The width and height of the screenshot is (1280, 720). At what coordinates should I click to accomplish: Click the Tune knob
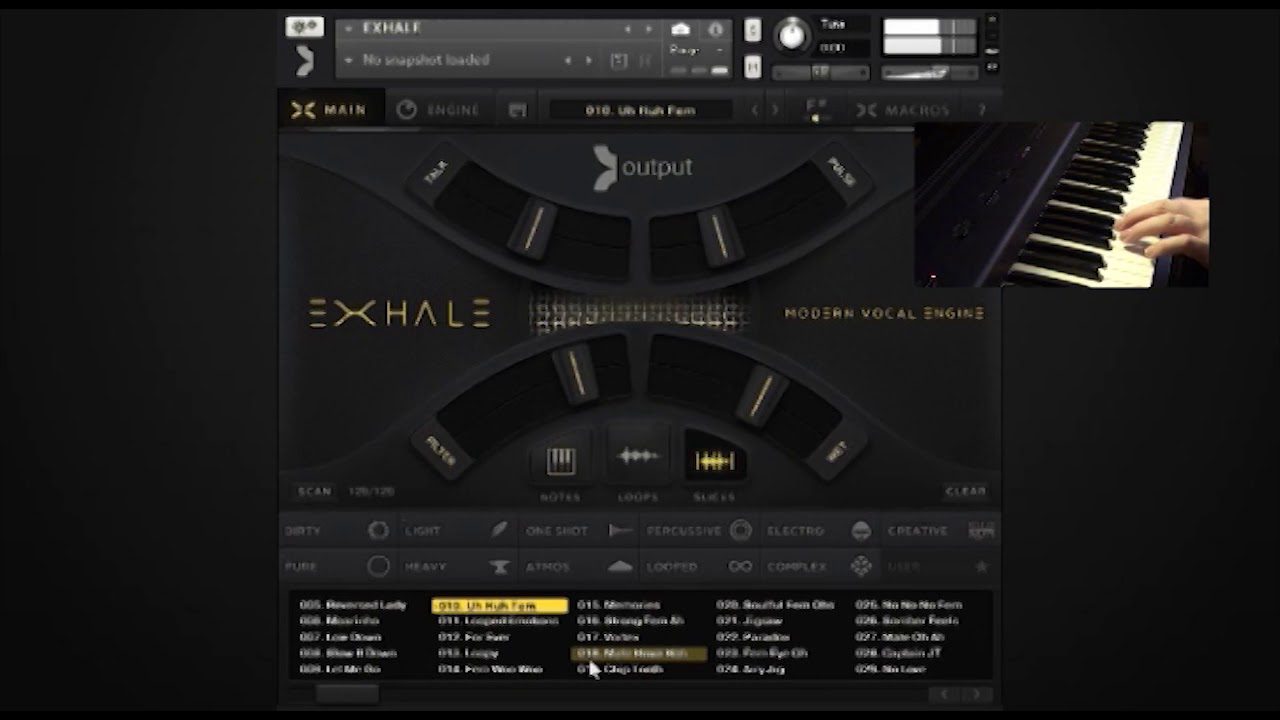click(x=792, y=35)
